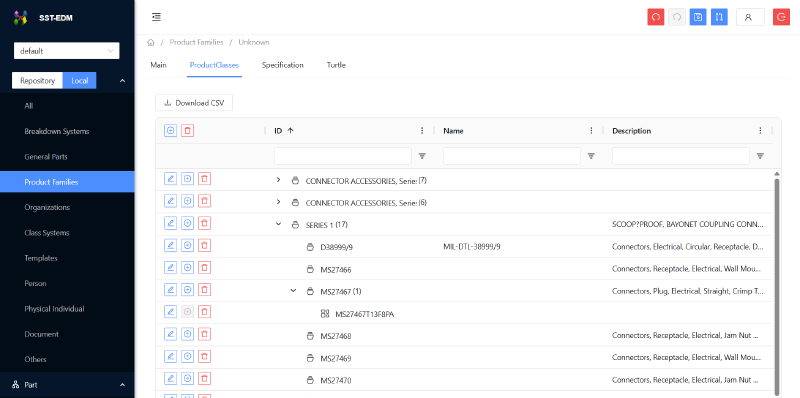
Task: Select Product Families in the sidebar
Action: [x=67, y=182]
